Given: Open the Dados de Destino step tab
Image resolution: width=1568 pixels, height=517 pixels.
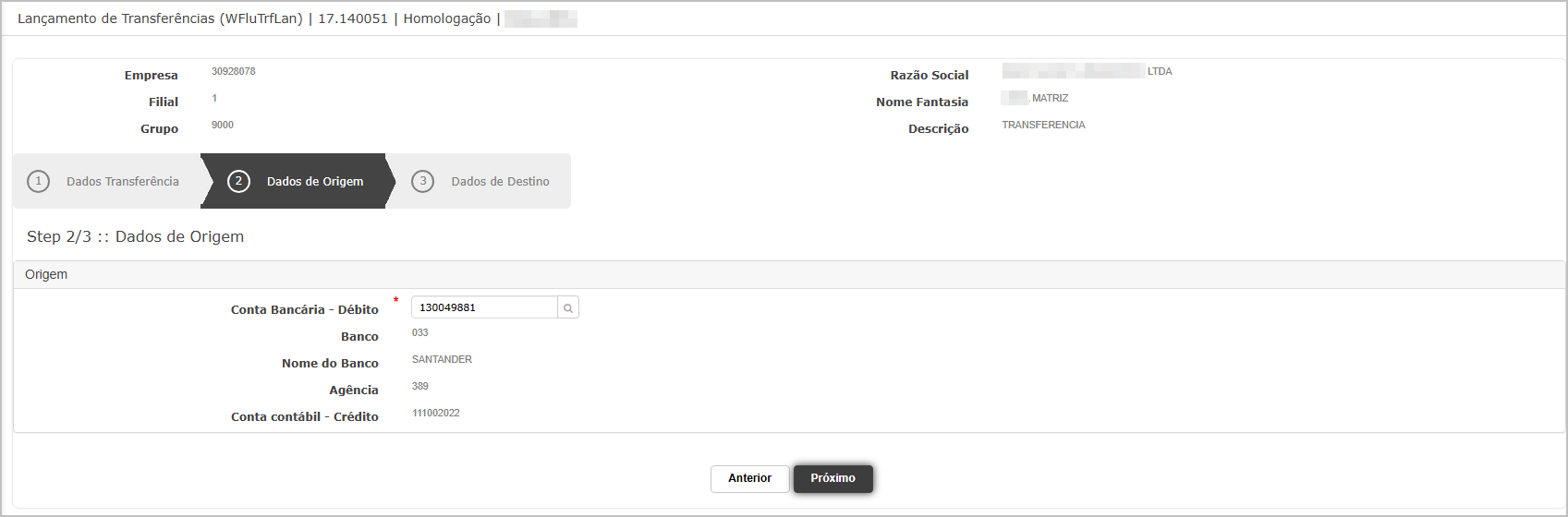Looking at the screenshot, I should click(x=482, y=181).
